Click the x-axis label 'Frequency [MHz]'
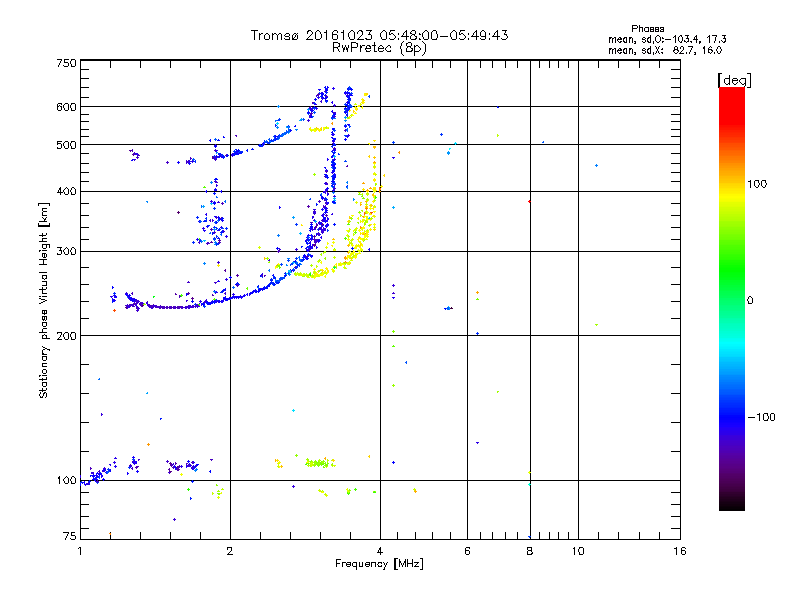 pyautogui.click(x=379, y=564)
